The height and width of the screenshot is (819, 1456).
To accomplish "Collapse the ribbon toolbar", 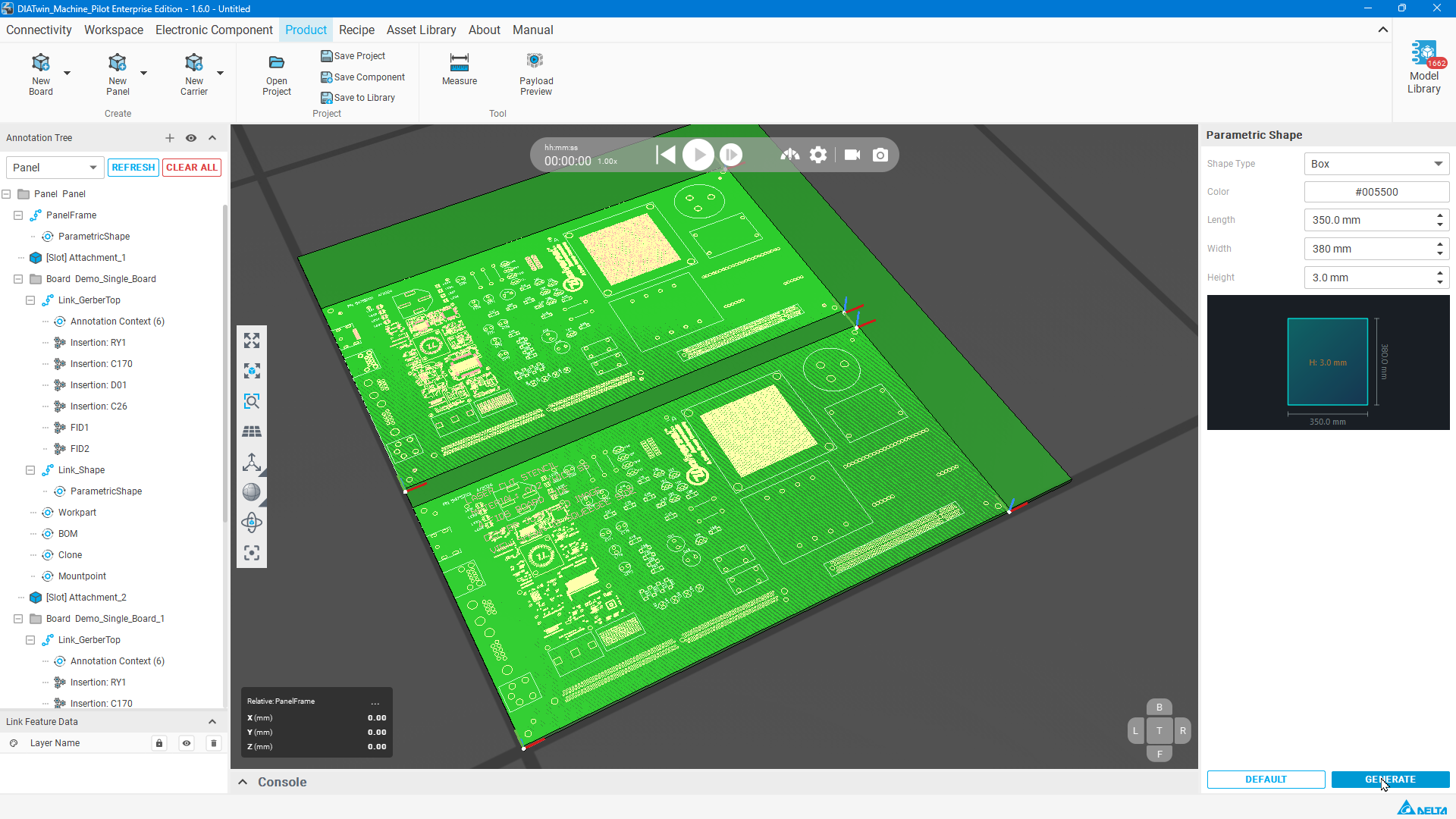I will [x=1382, y=30].
